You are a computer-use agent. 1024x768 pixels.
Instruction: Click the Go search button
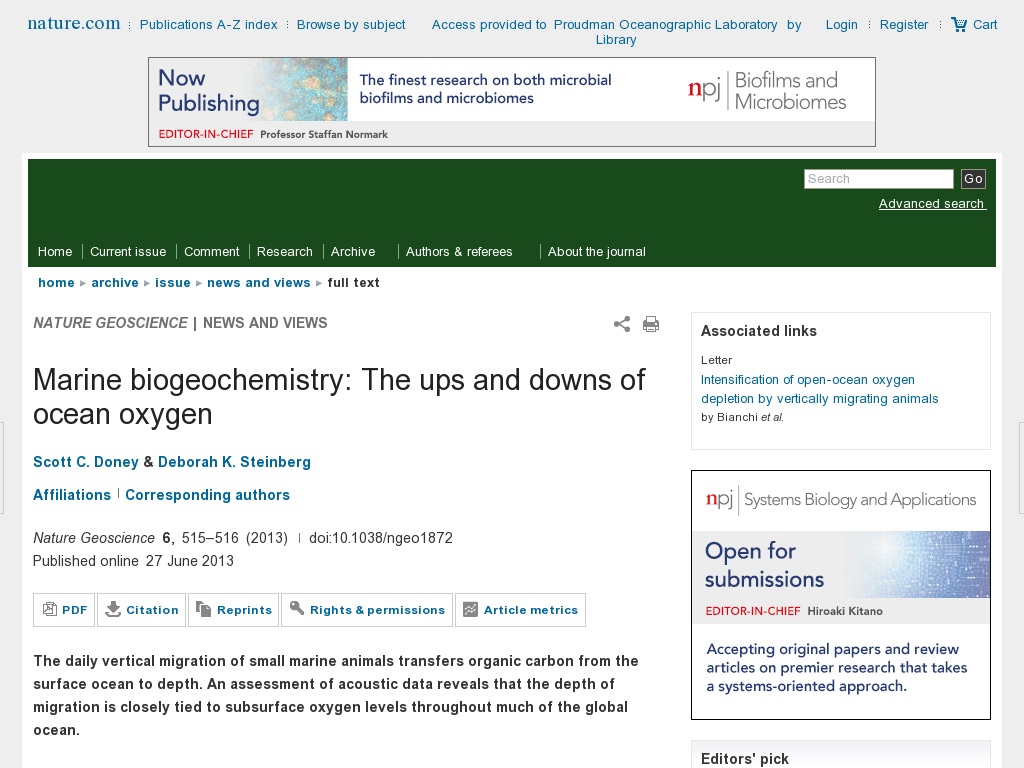(x=973, y=179)
